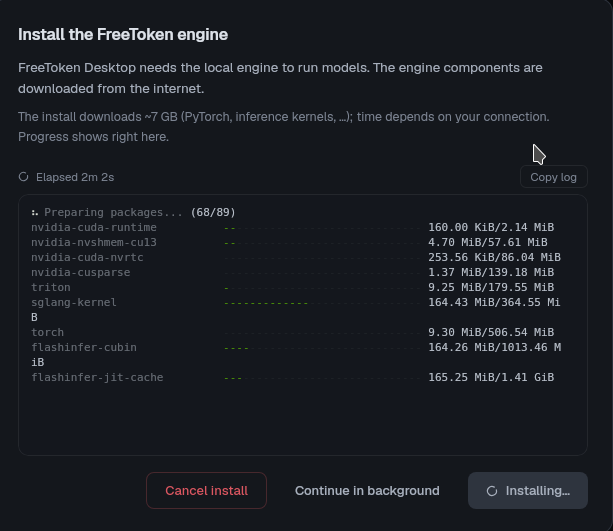Click the nvidia-cuda-nvrtc log entry

(x=296, y=257)
